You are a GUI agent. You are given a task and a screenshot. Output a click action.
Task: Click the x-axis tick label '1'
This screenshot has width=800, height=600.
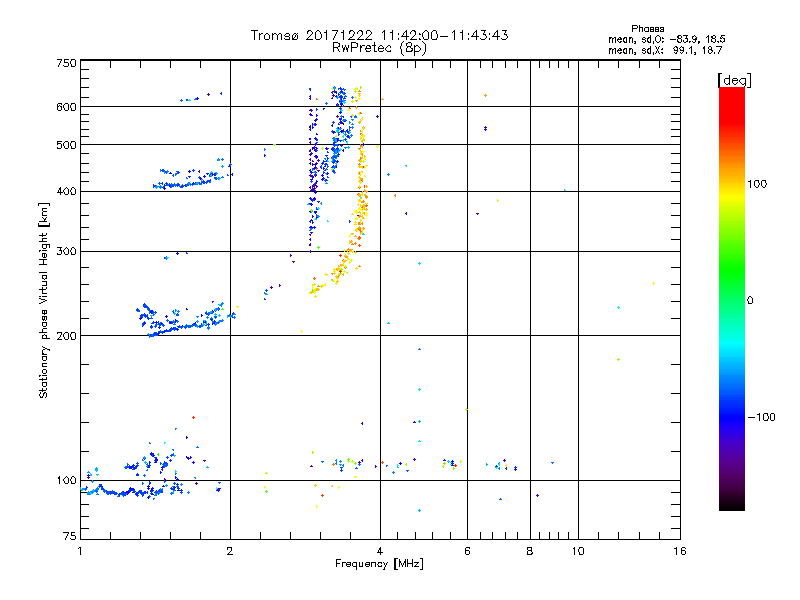click(x=80, y=551)
